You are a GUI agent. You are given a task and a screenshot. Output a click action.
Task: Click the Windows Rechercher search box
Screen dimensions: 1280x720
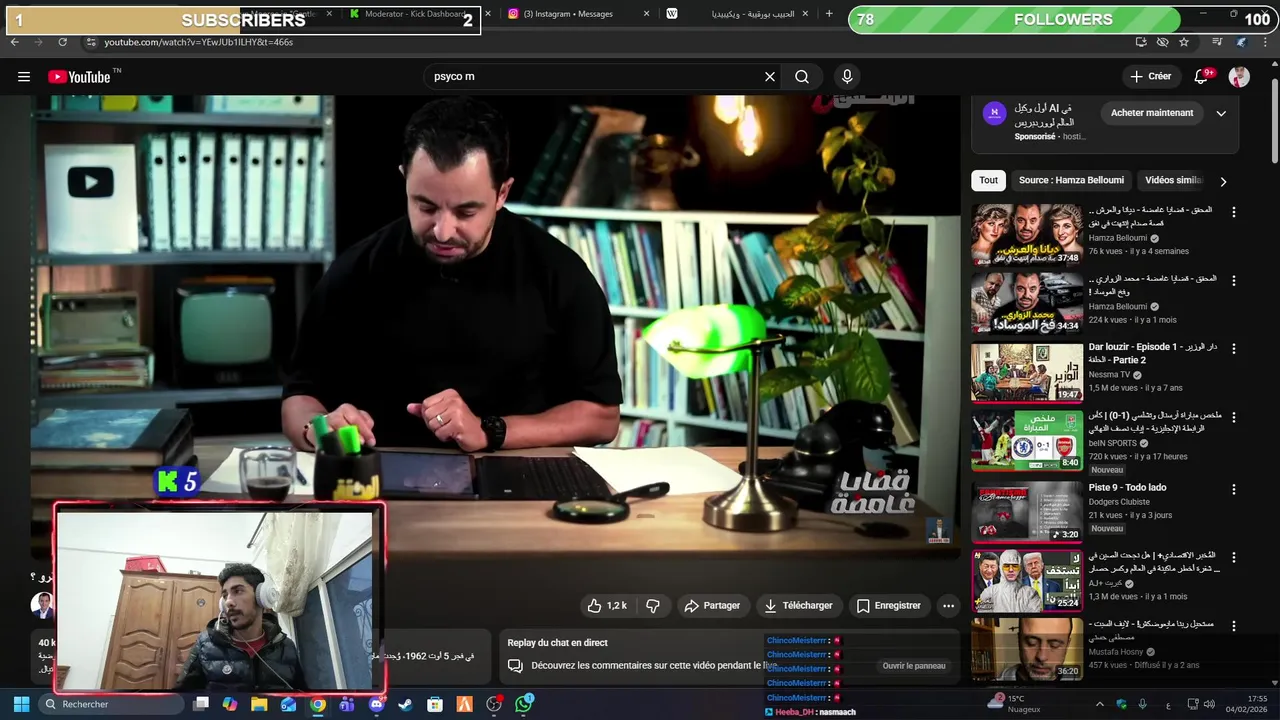[112, 704]
